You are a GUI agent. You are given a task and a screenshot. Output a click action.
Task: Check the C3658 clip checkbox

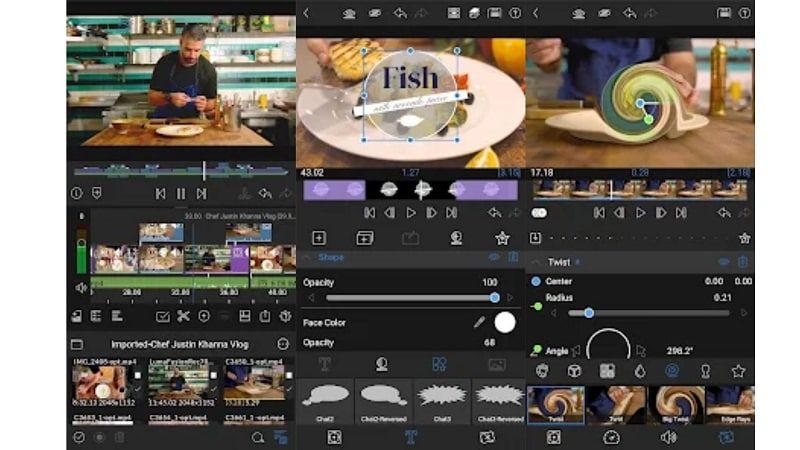[x=289, y=375]
